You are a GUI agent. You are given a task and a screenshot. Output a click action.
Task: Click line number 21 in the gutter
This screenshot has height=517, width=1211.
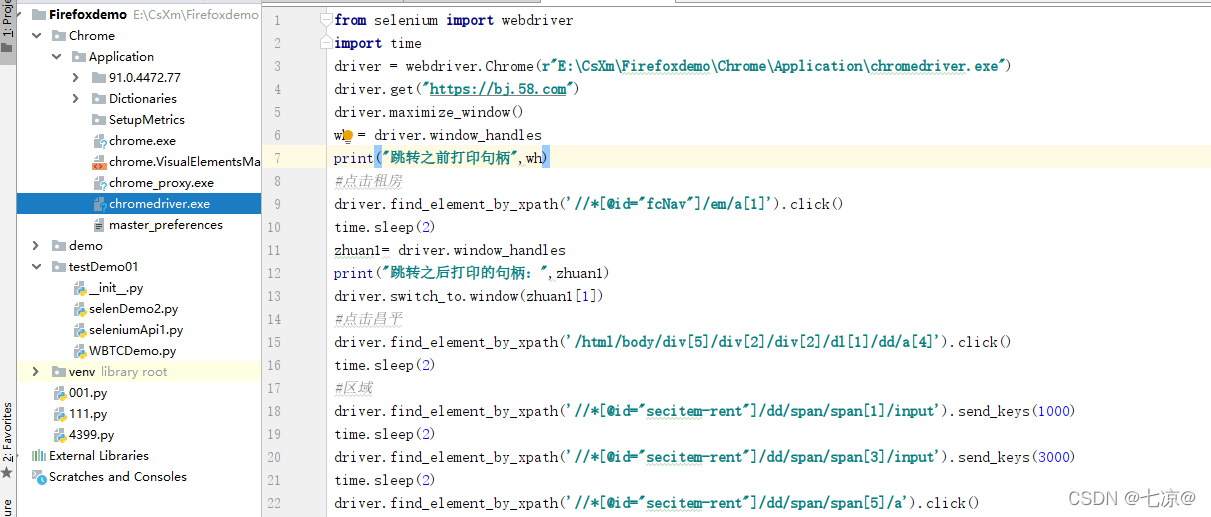[275, 480]
